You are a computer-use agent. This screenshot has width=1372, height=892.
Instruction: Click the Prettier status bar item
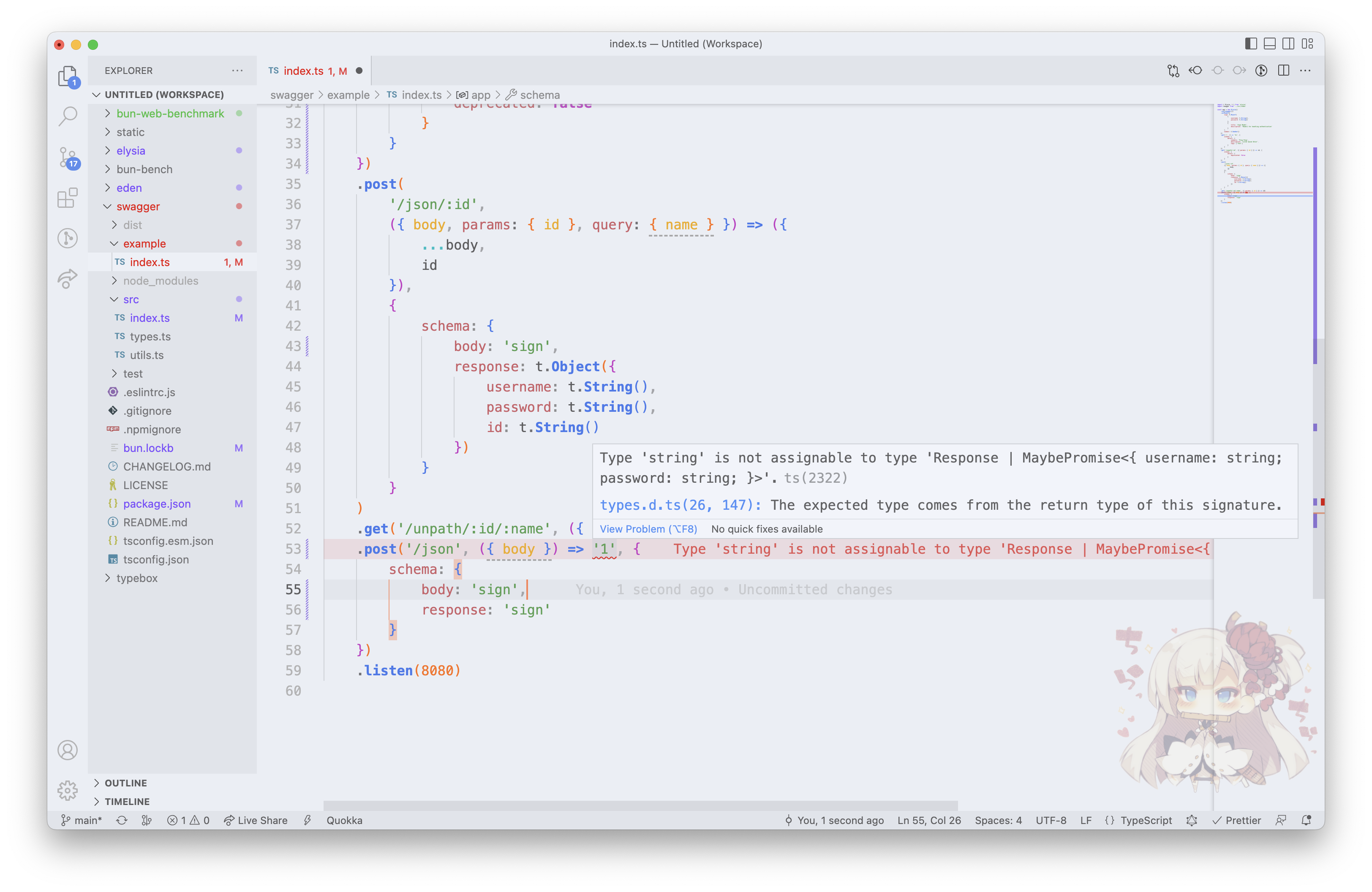click(1236, 820)
